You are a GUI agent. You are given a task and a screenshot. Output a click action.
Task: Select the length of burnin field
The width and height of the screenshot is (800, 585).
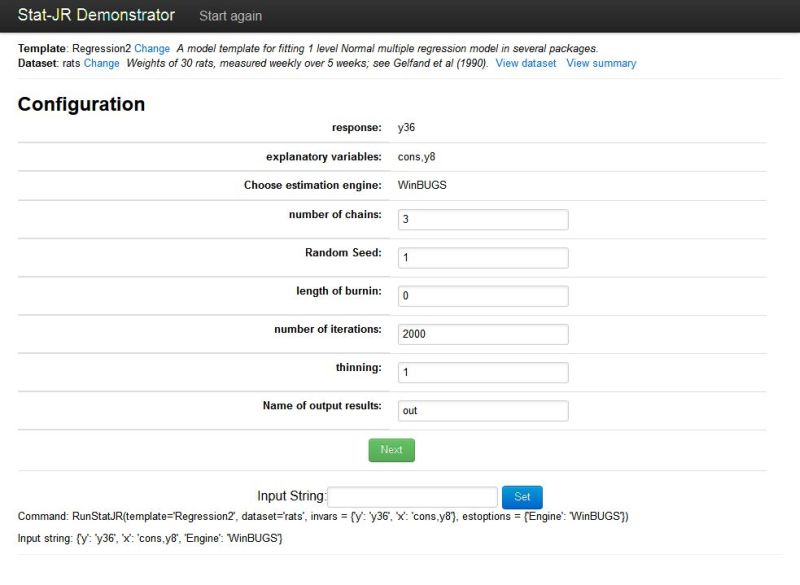tap(483, 296)
